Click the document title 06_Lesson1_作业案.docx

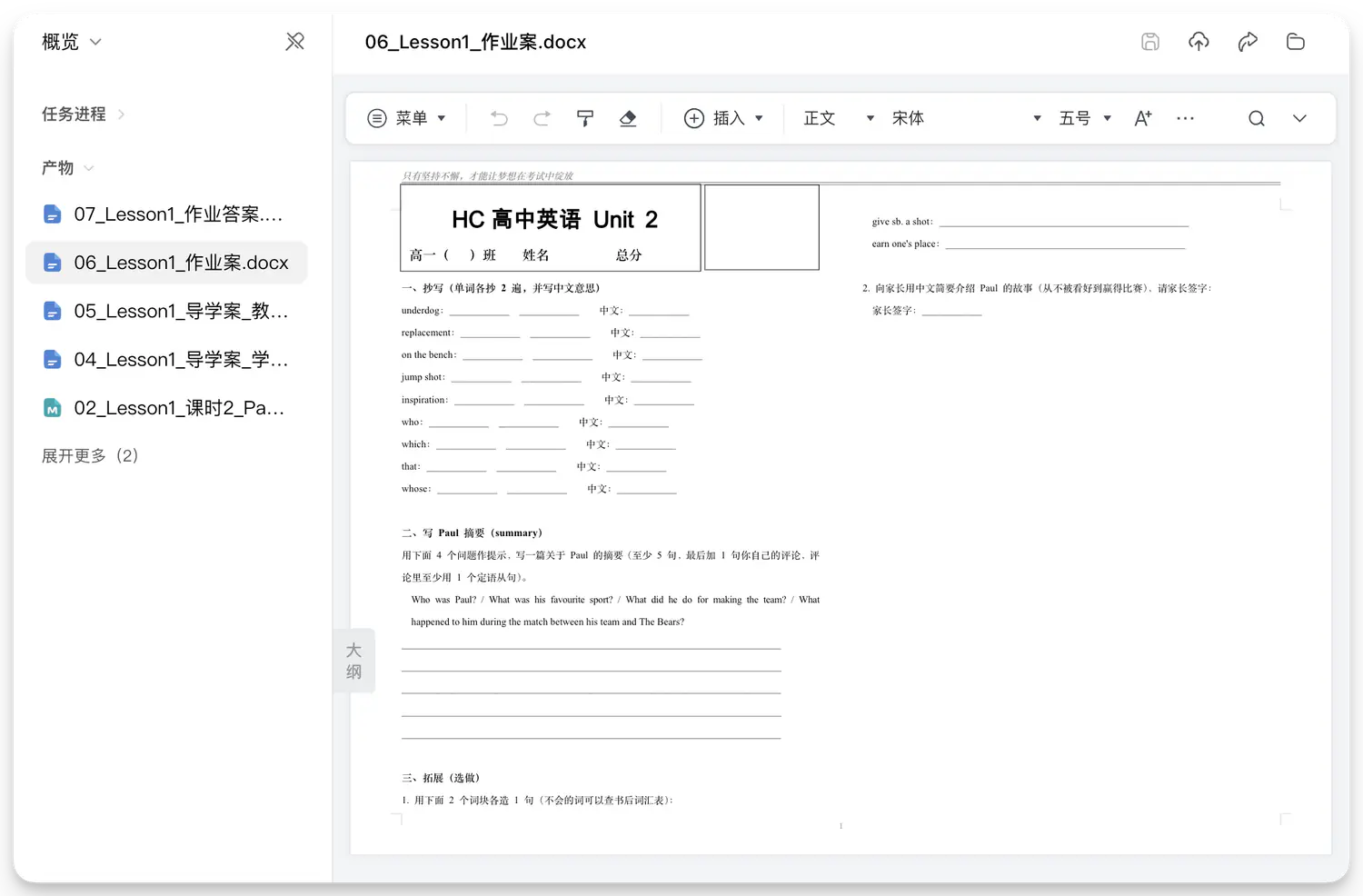(475, 42)
